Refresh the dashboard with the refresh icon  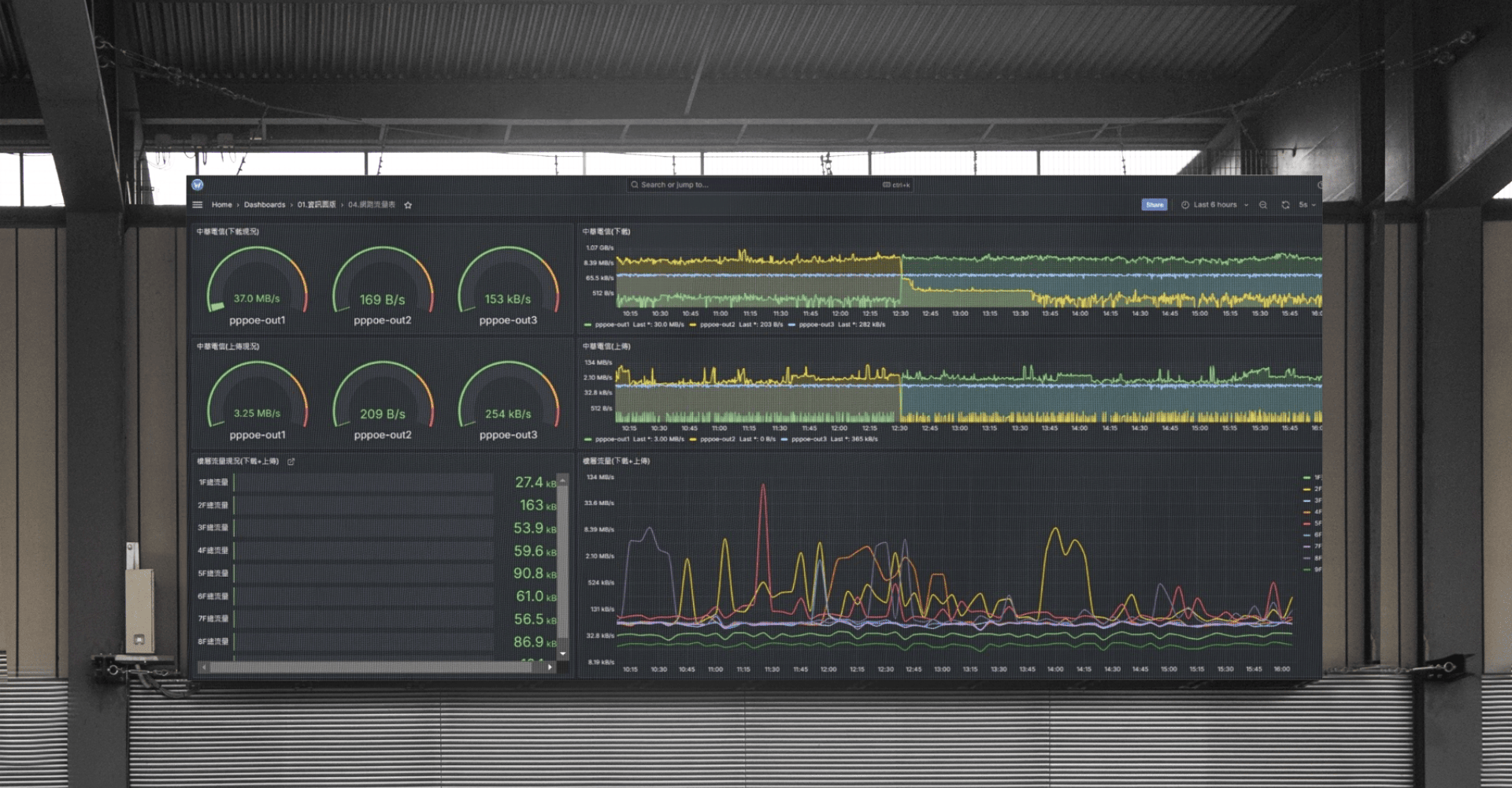[1285, 205]
